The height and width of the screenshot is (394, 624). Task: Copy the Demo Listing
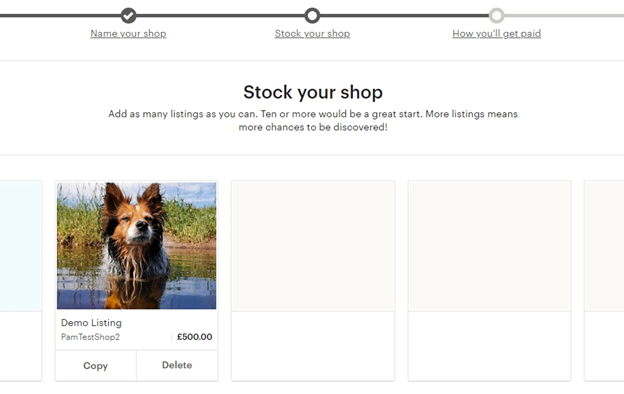[96, 366]
